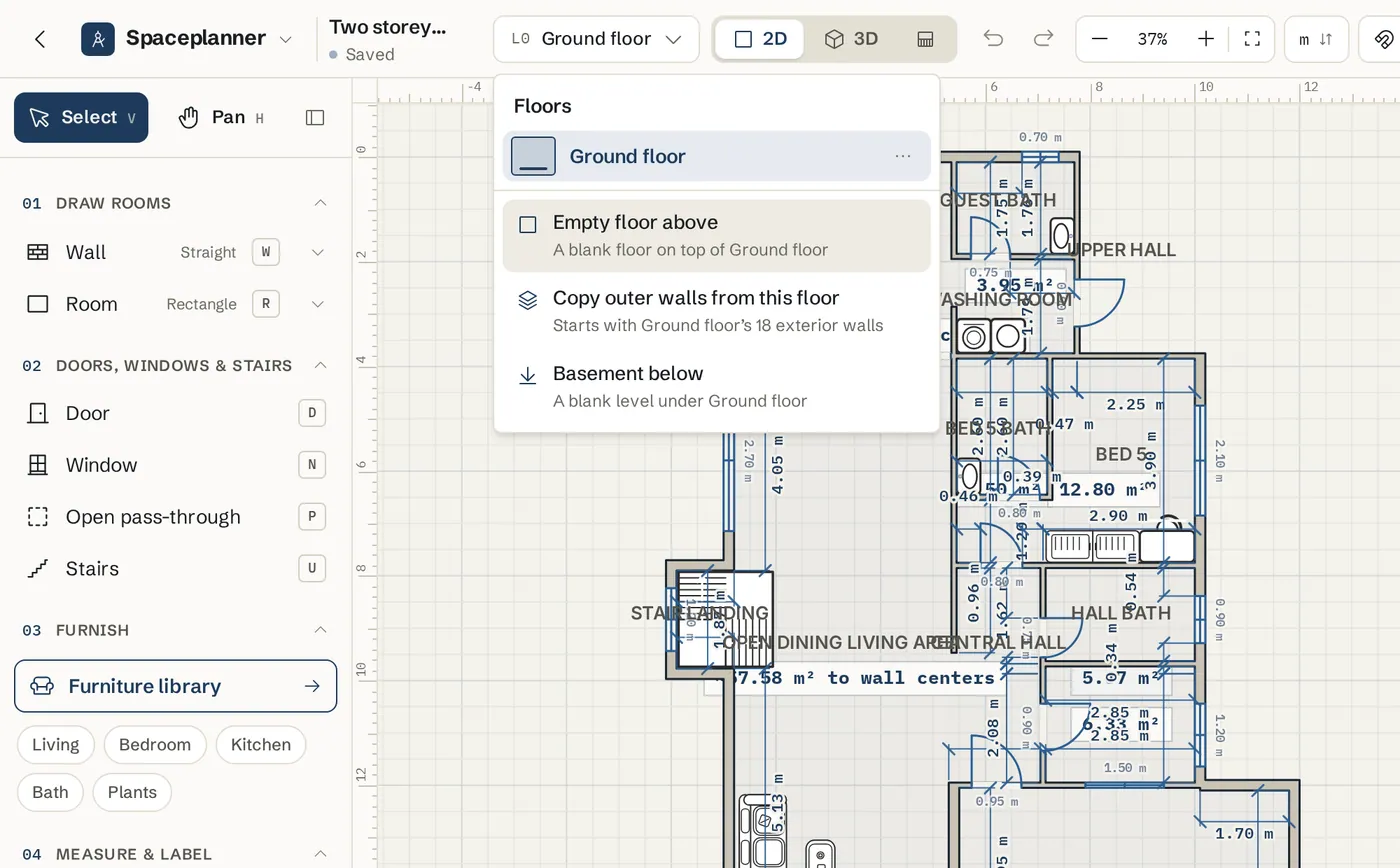Open the Wall type dropdown chevron
Image resolution: width=1400 pixels, height=868 pixels.
[x=318, y=252]
